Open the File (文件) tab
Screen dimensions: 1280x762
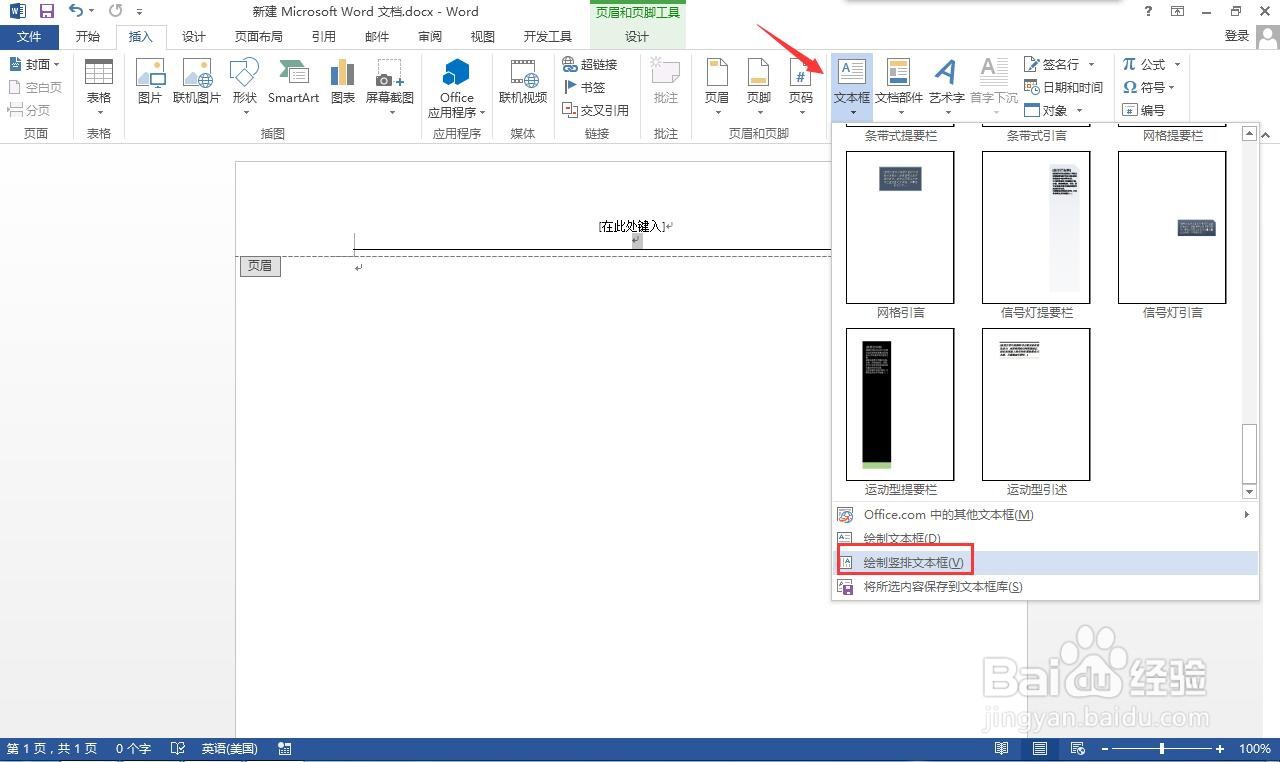(x=30, y=36)
